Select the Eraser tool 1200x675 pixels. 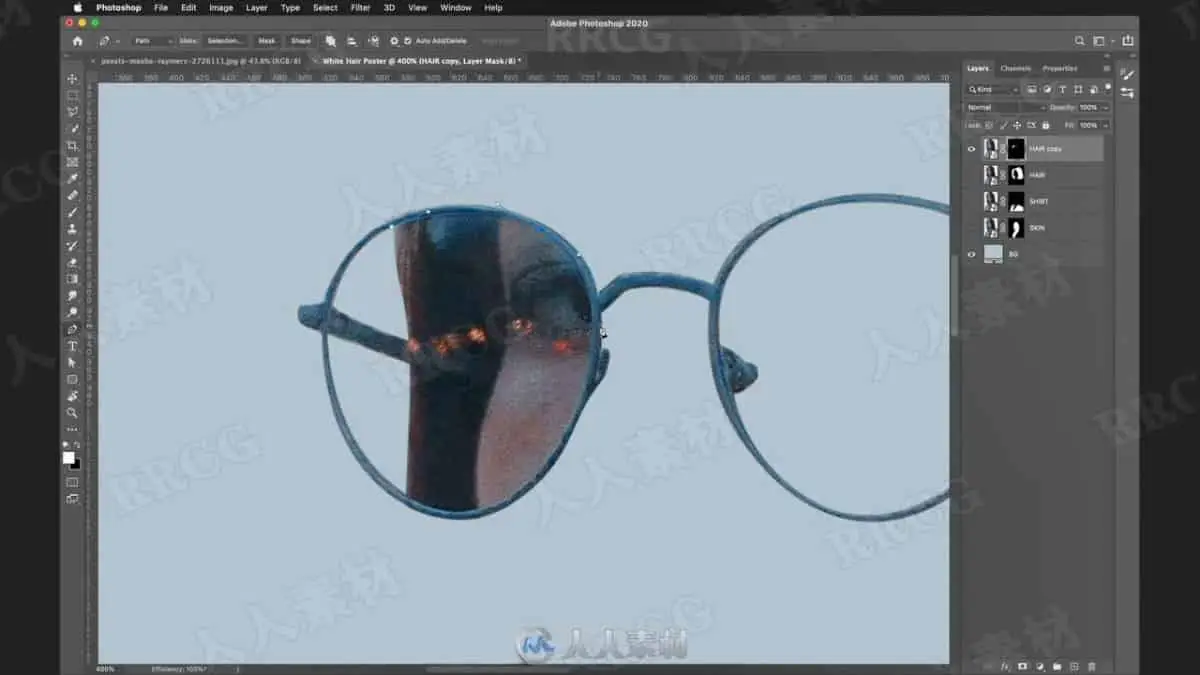[72, 262]
